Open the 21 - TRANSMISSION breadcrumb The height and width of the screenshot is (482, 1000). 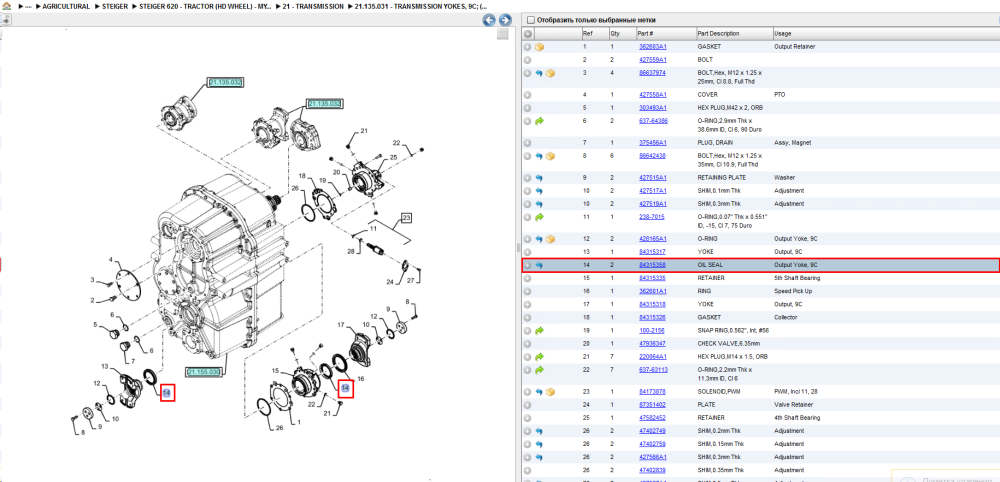[x=314, y=6]
